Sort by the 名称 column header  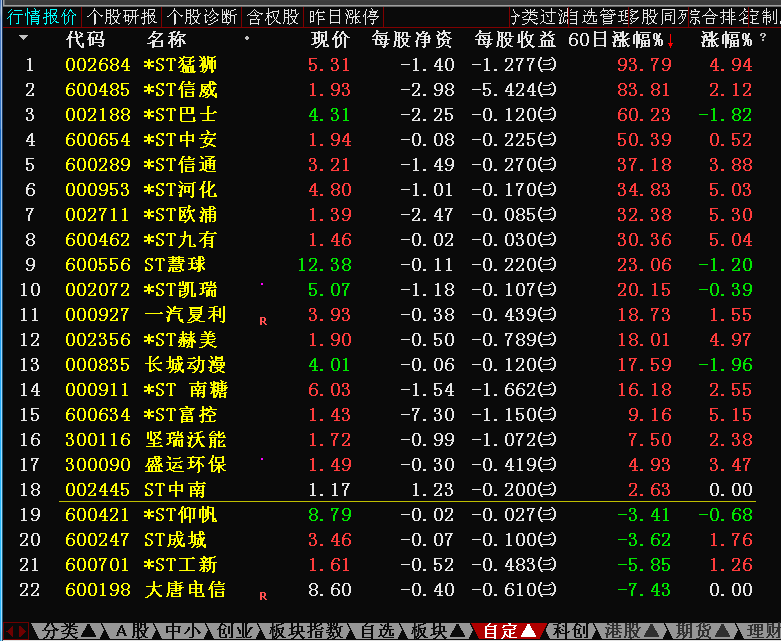167,39
